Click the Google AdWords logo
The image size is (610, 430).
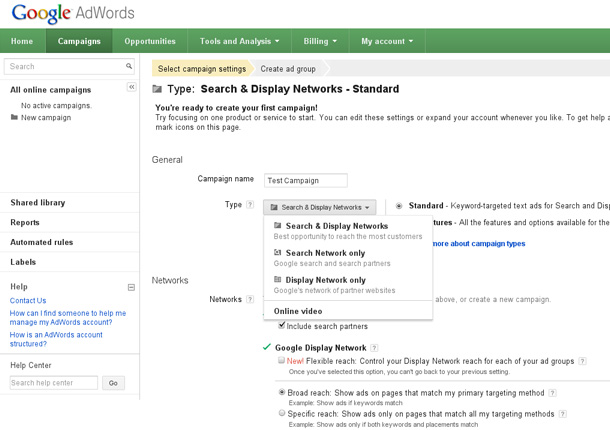(73, 13)
